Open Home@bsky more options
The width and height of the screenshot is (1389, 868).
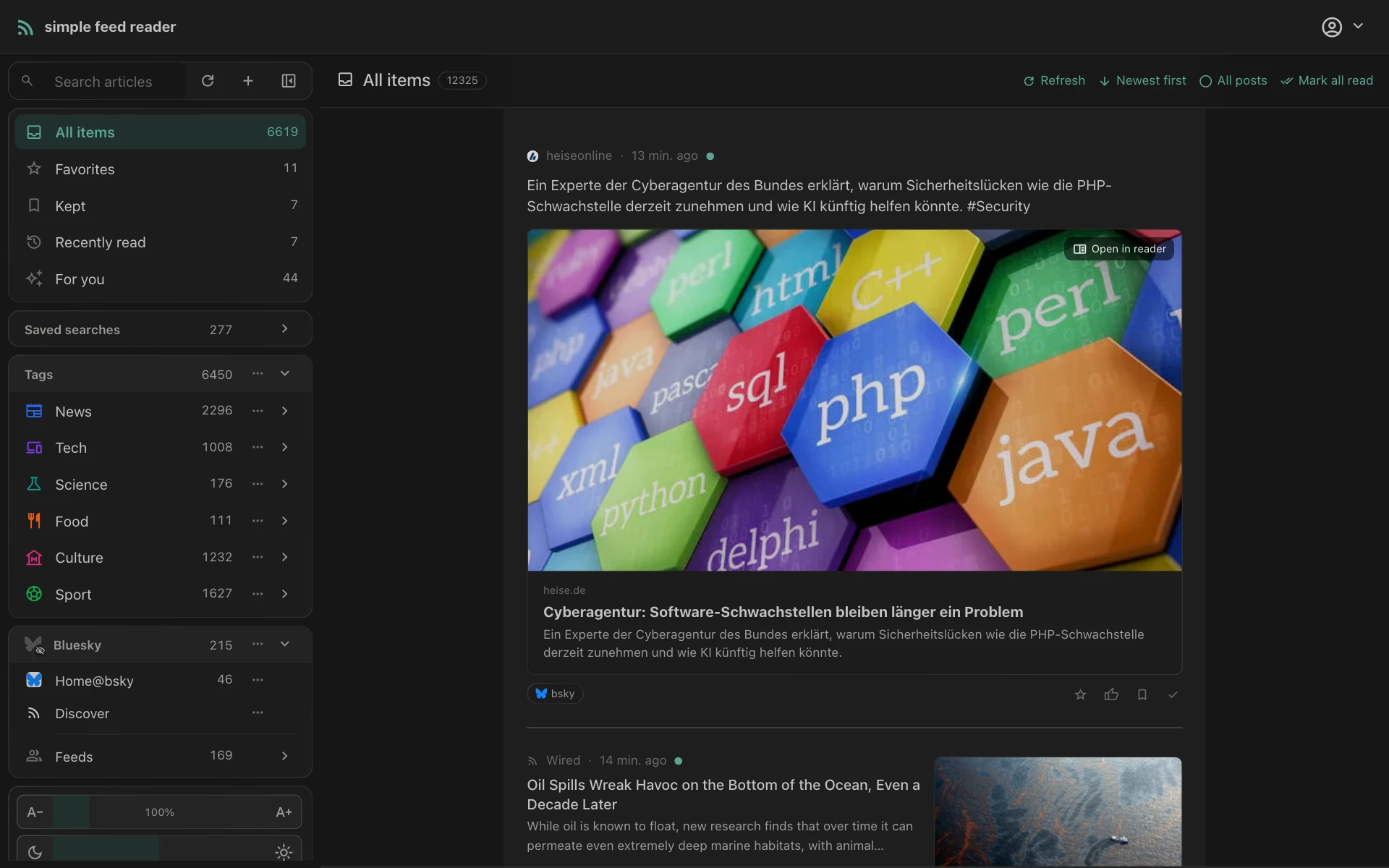click(x=258, y=680)
